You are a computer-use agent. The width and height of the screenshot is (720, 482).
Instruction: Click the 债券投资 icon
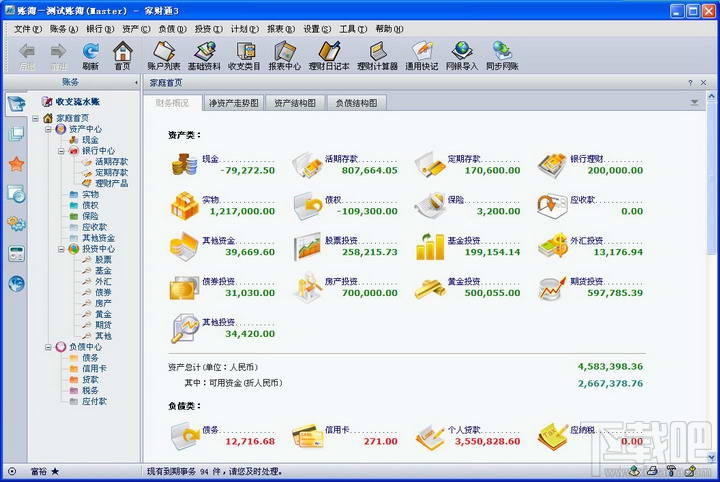[184, 288]
